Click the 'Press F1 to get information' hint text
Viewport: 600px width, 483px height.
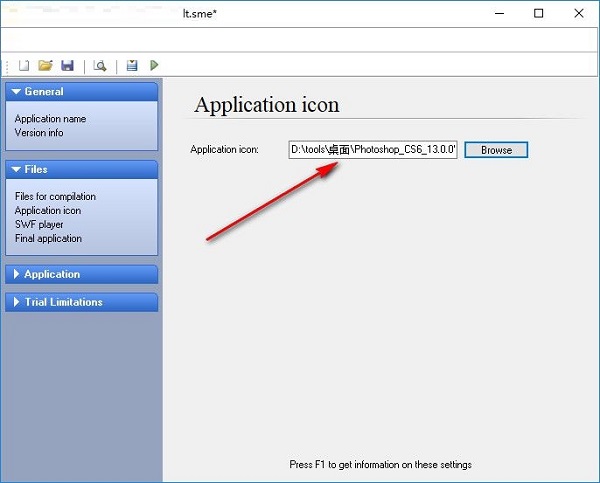(x=380, y=465)
